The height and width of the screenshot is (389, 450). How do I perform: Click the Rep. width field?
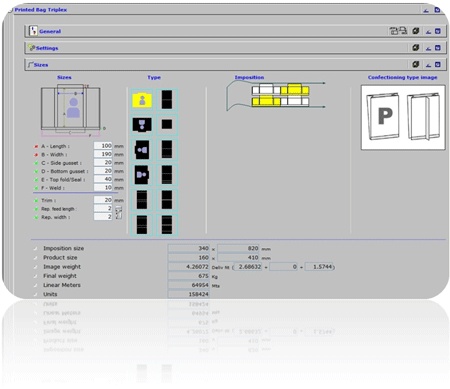click(103, 216)
